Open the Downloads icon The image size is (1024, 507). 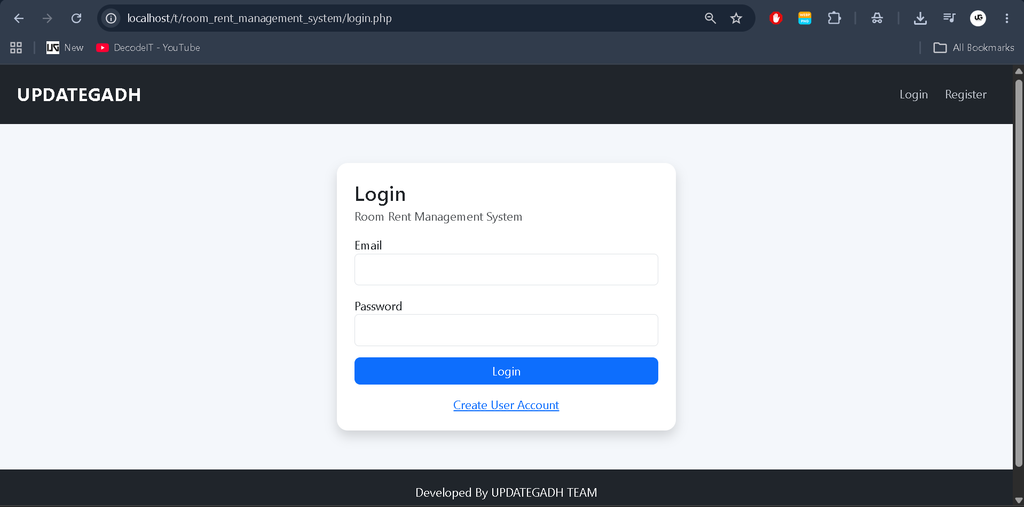(x=920, y=18)
